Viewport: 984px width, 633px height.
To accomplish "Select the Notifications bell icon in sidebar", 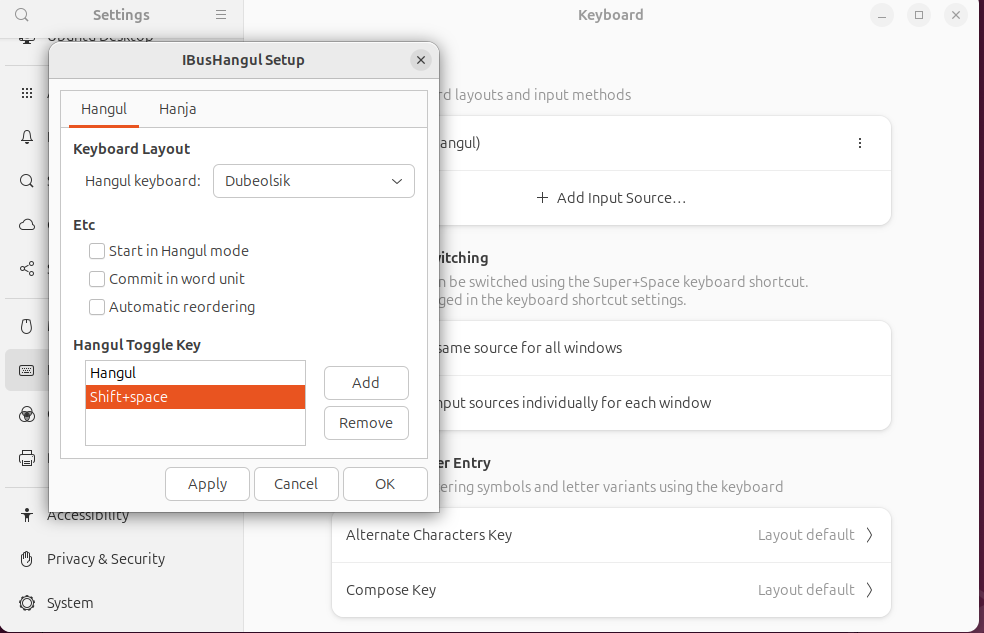I will coord(26,137).
